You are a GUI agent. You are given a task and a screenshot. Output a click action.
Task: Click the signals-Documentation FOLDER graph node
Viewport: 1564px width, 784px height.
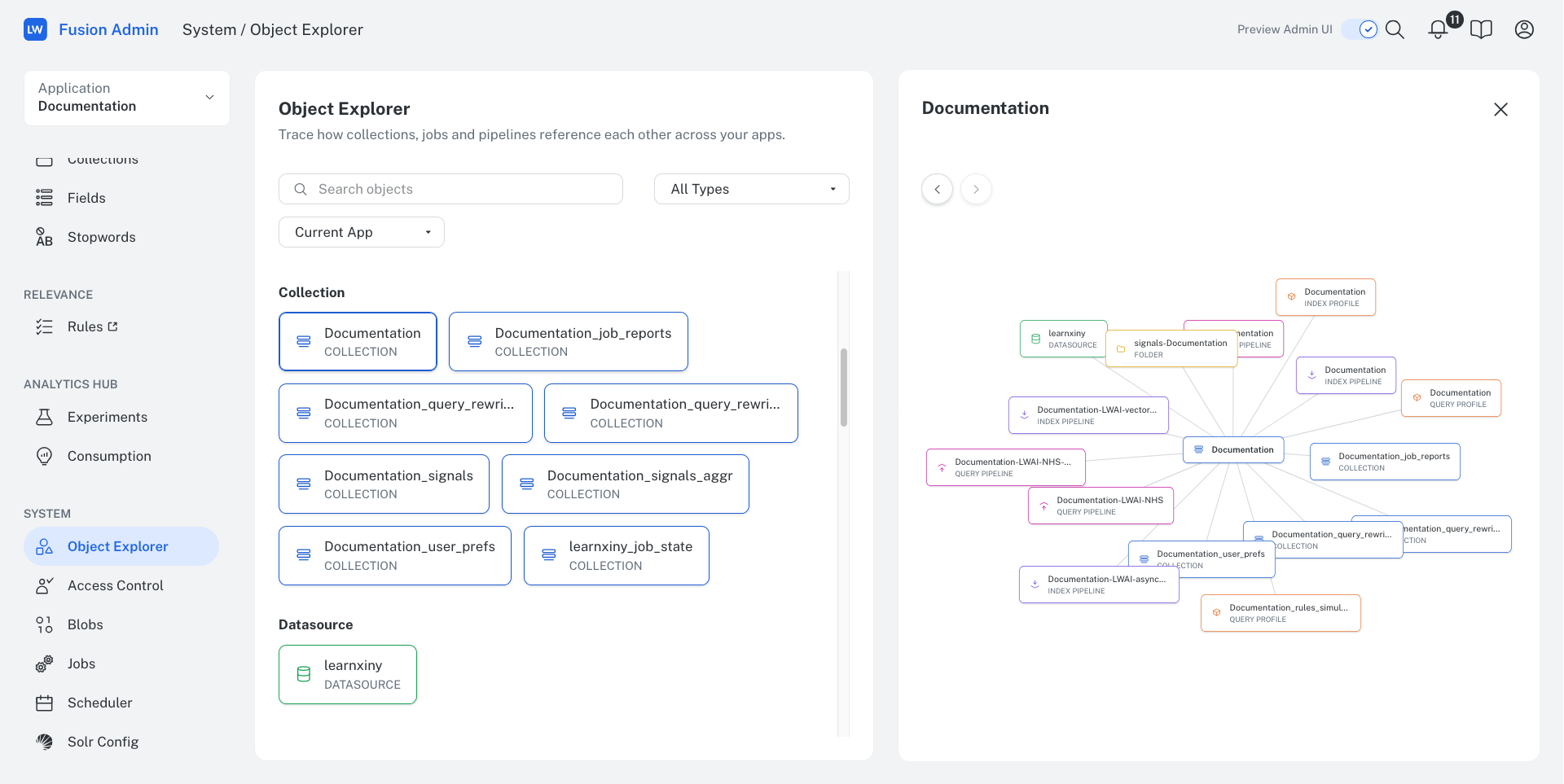1171,348
